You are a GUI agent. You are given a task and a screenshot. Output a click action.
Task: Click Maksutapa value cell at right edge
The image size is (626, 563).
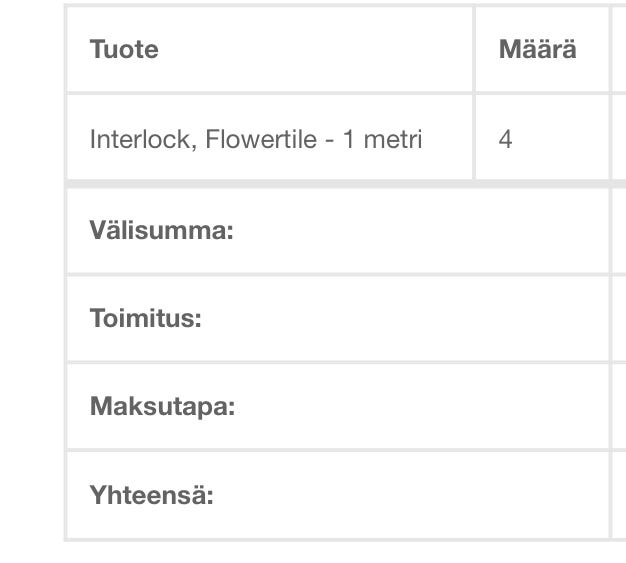tap(619, 407)
